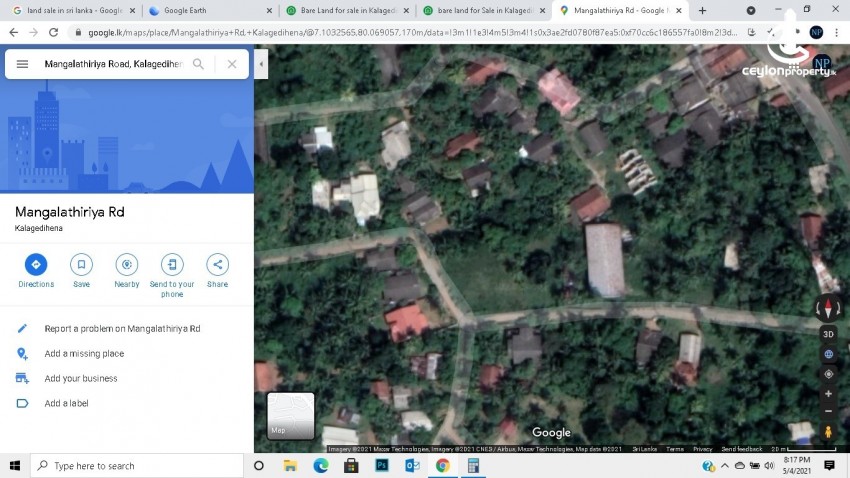Switch to Map layer thumbnail
Viewport: 850px width, 478px height.
(291, 415)
